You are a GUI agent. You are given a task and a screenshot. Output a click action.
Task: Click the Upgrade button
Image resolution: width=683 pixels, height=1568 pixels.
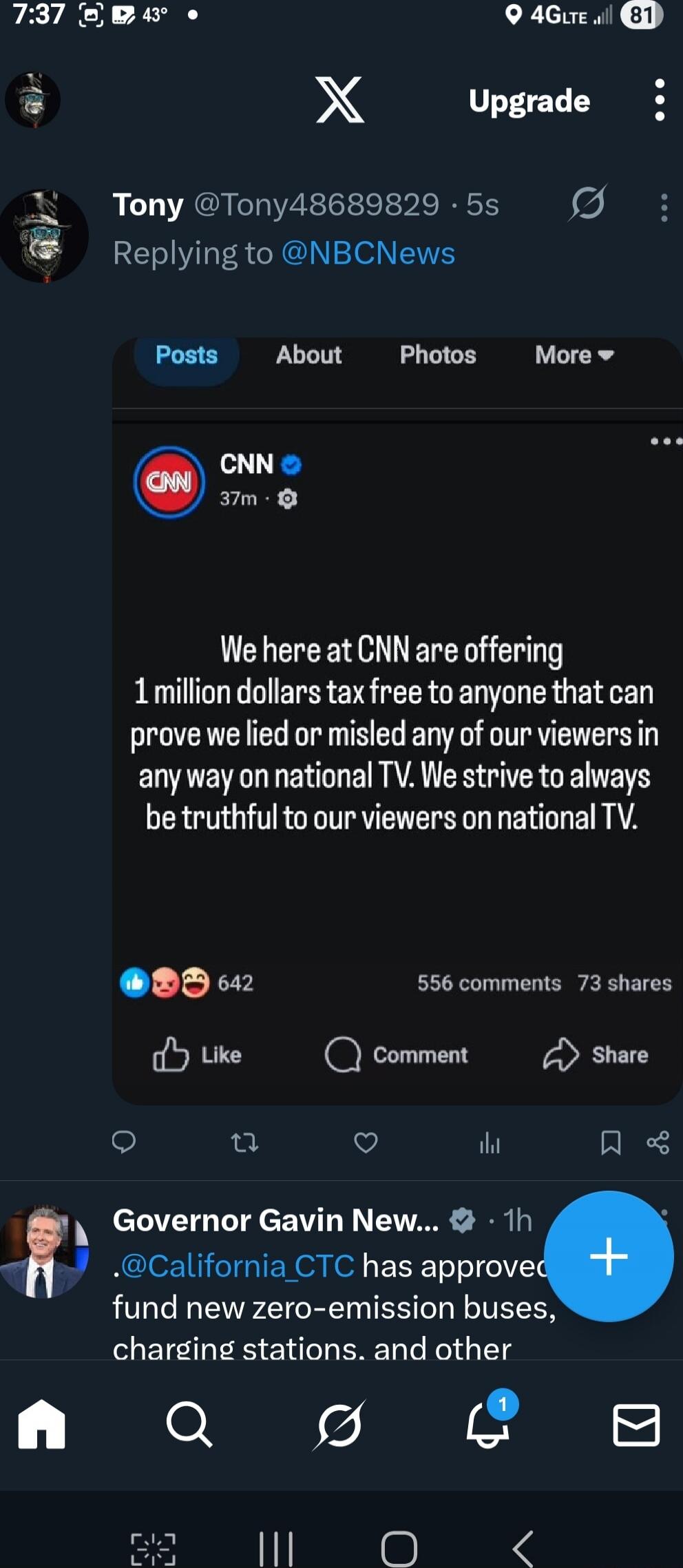point(528,100)
